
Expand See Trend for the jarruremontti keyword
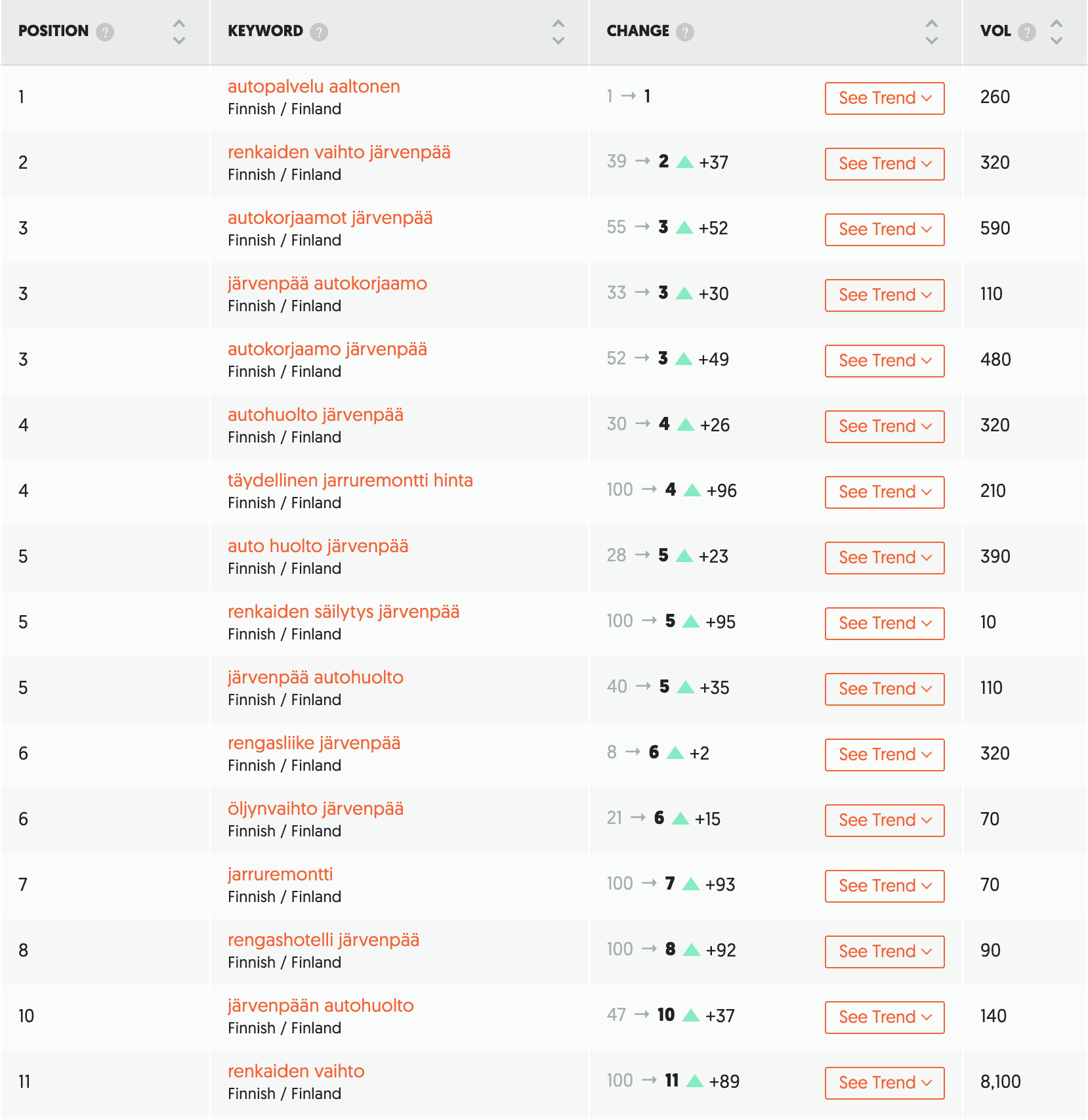pos(884,886)
